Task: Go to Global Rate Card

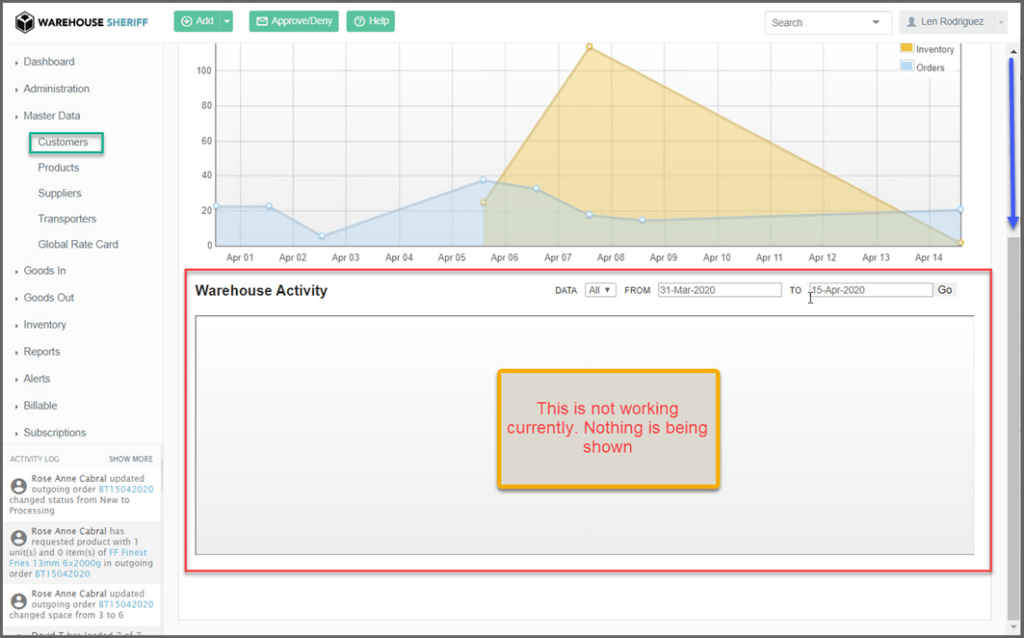Action: (78, 244)
